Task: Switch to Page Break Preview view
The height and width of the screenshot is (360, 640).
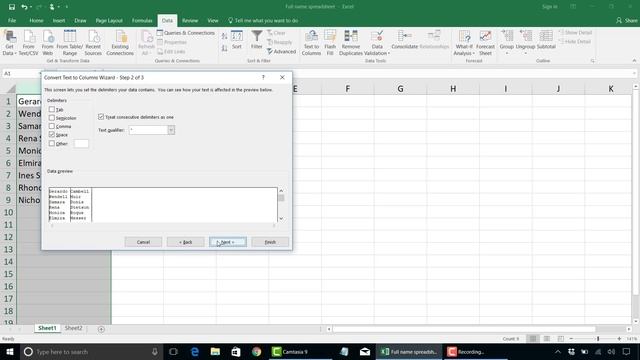Action: [561, 339]
